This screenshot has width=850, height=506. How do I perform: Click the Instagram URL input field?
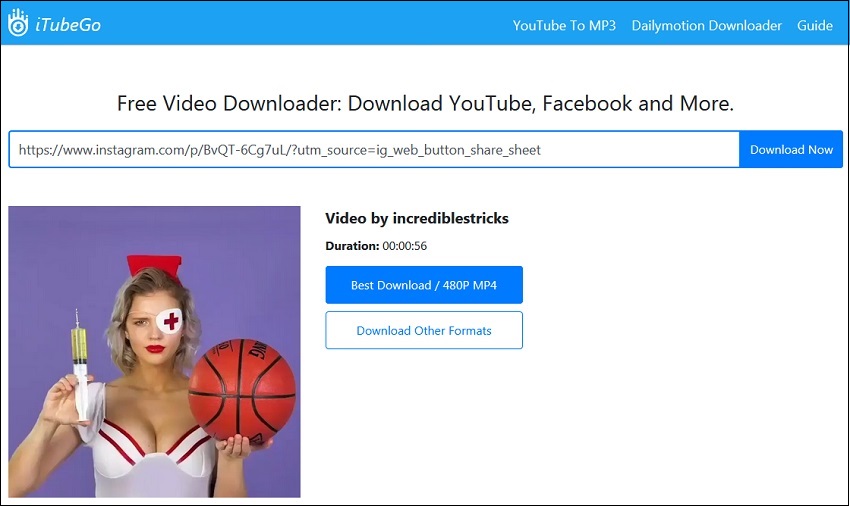click(374, 149)
